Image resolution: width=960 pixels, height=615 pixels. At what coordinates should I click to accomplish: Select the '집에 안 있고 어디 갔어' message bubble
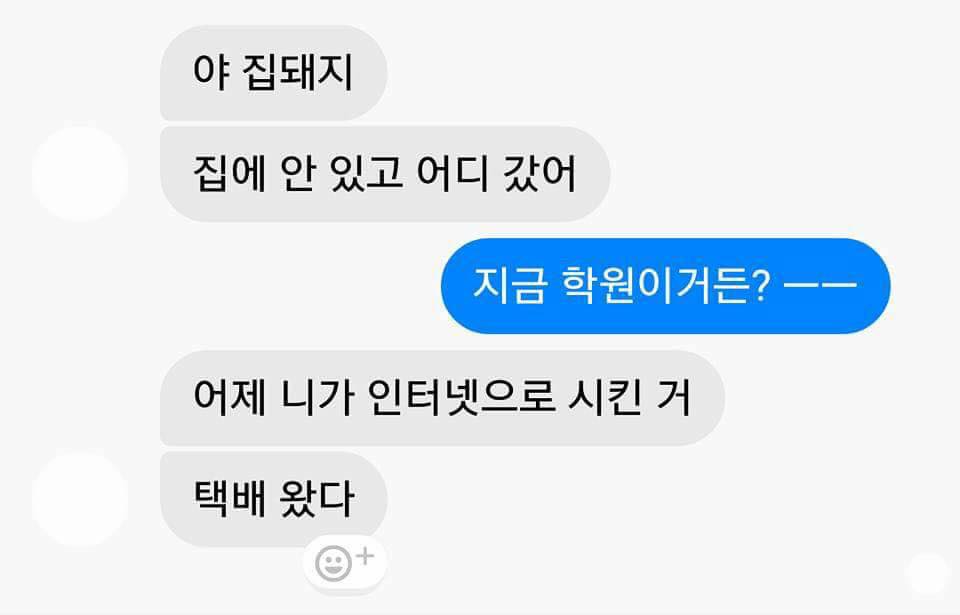385,174
